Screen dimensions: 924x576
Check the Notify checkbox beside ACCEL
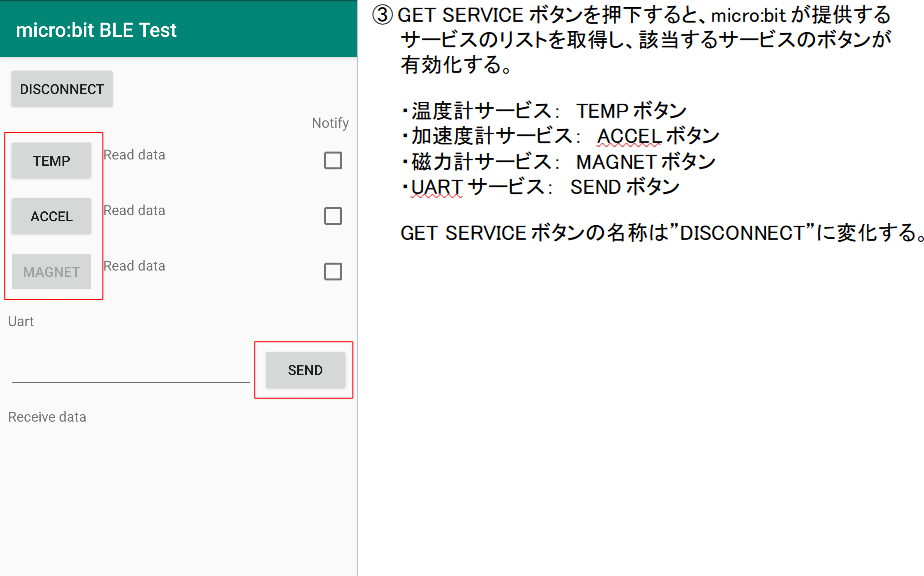[x=333, y=216]
